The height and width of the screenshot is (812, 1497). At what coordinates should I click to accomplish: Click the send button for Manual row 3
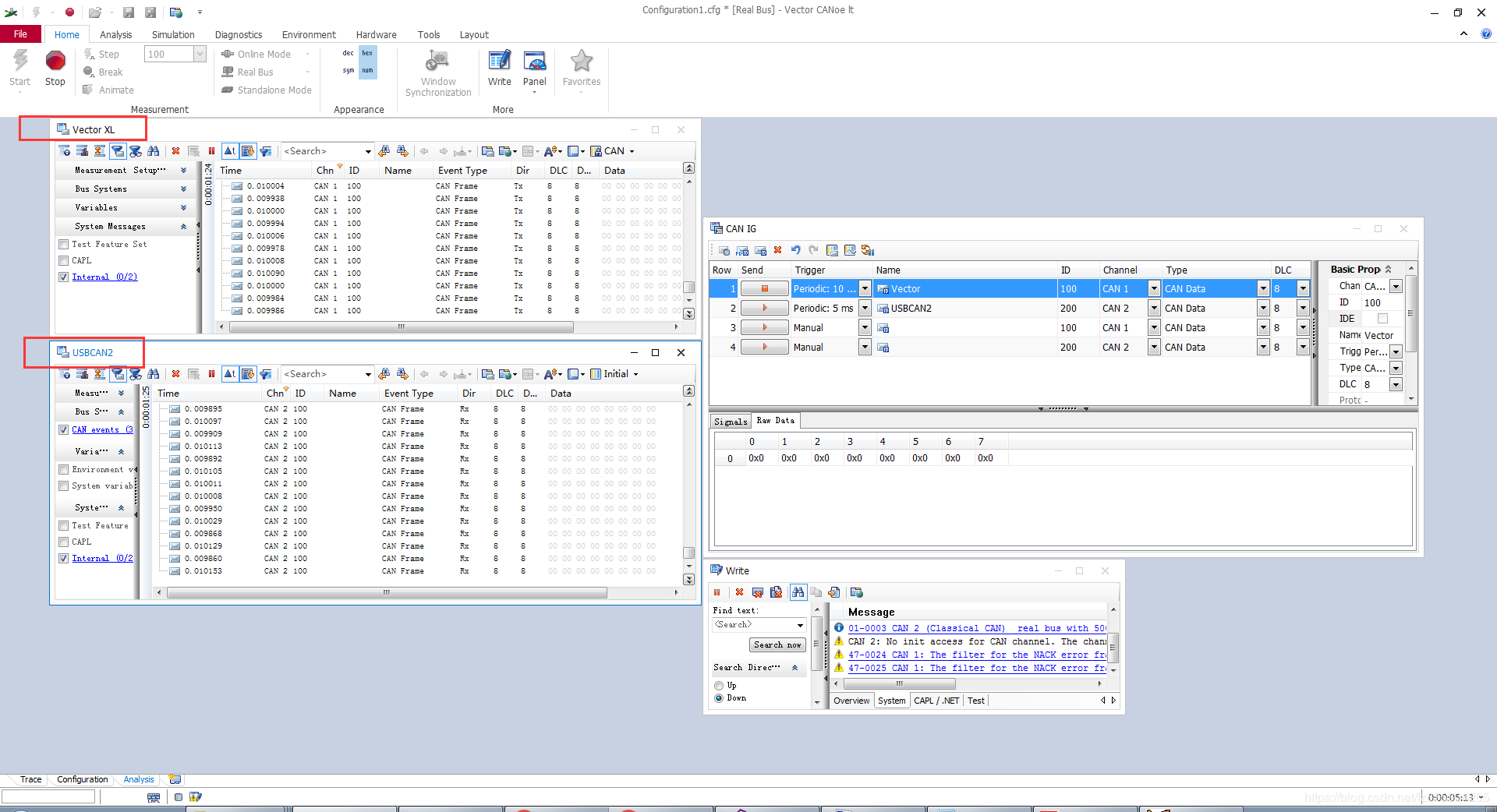point(764,328)
